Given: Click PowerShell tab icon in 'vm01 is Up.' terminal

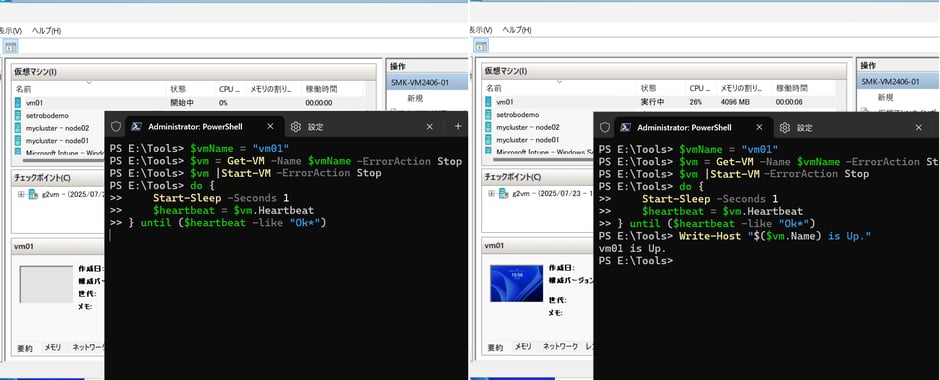Looking at the screenshot, I should 626,127.
